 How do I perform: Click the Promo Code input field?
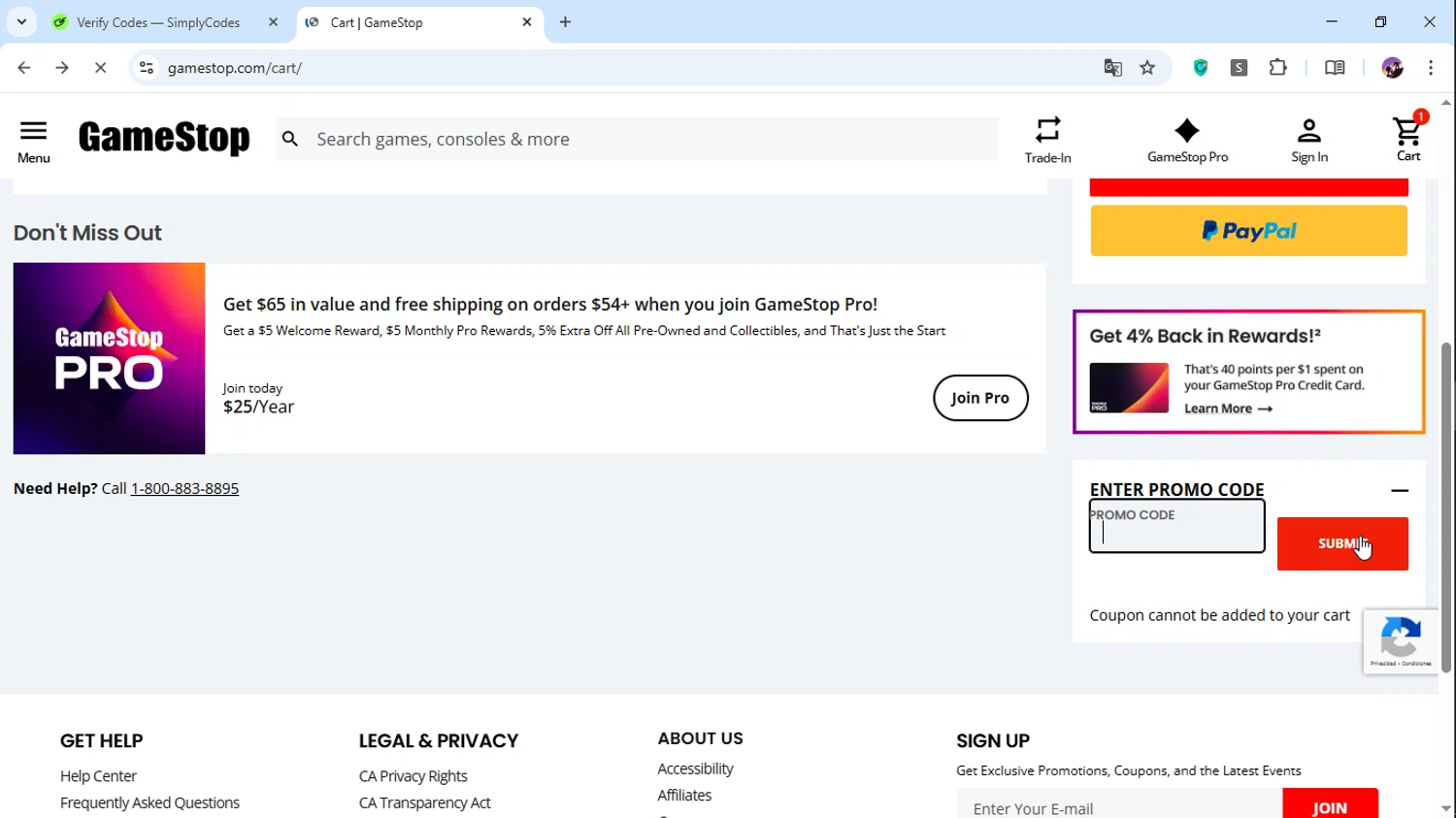click(1176, 526)
